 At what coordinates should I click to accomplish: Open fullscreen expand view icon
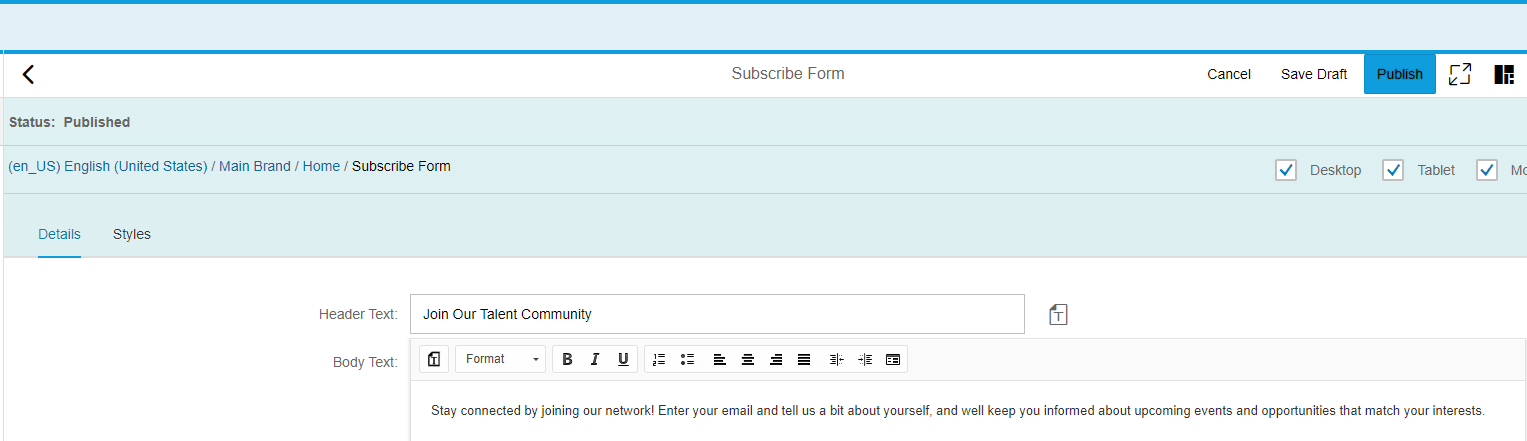click(1460, 74)
